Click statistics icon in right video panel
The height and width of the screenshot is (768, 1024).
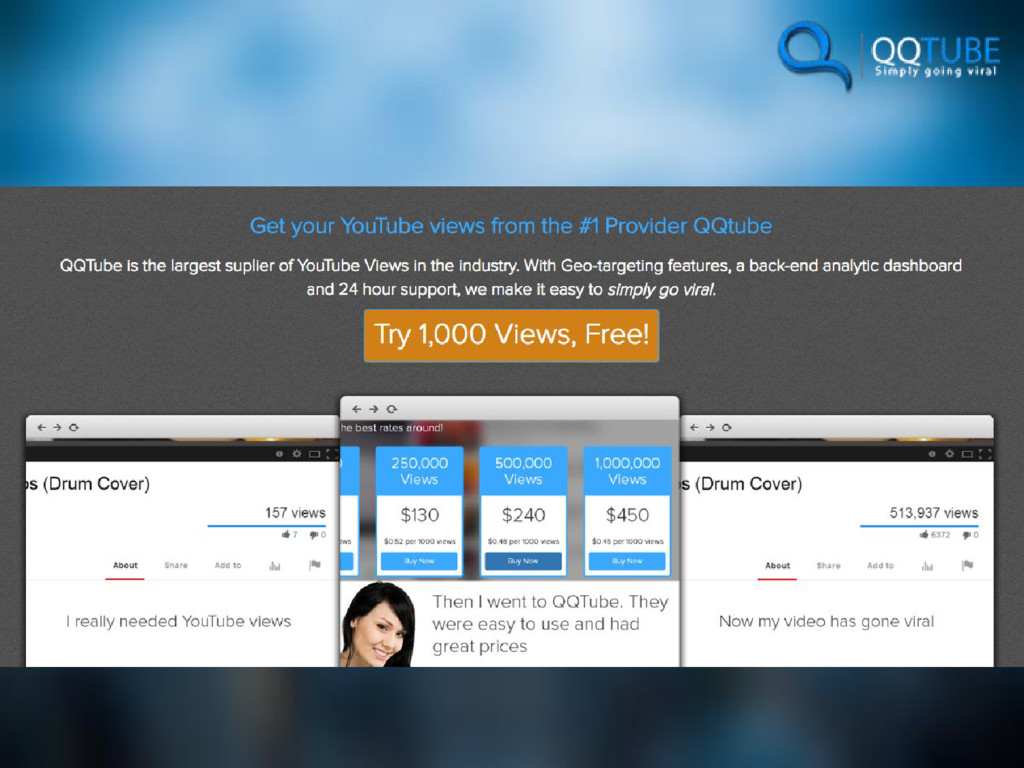point(927,566)
